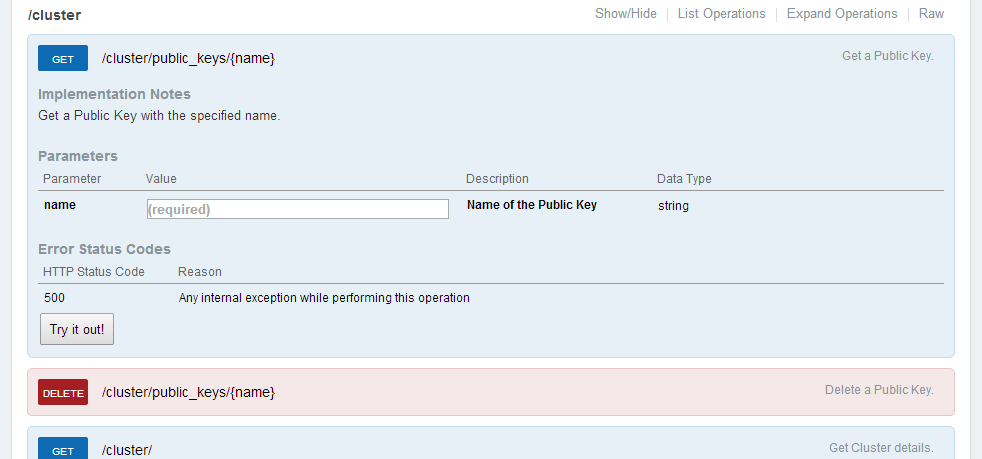
Task: Click the 'Get Cluster details.' summary
Action: click(881, 448)
